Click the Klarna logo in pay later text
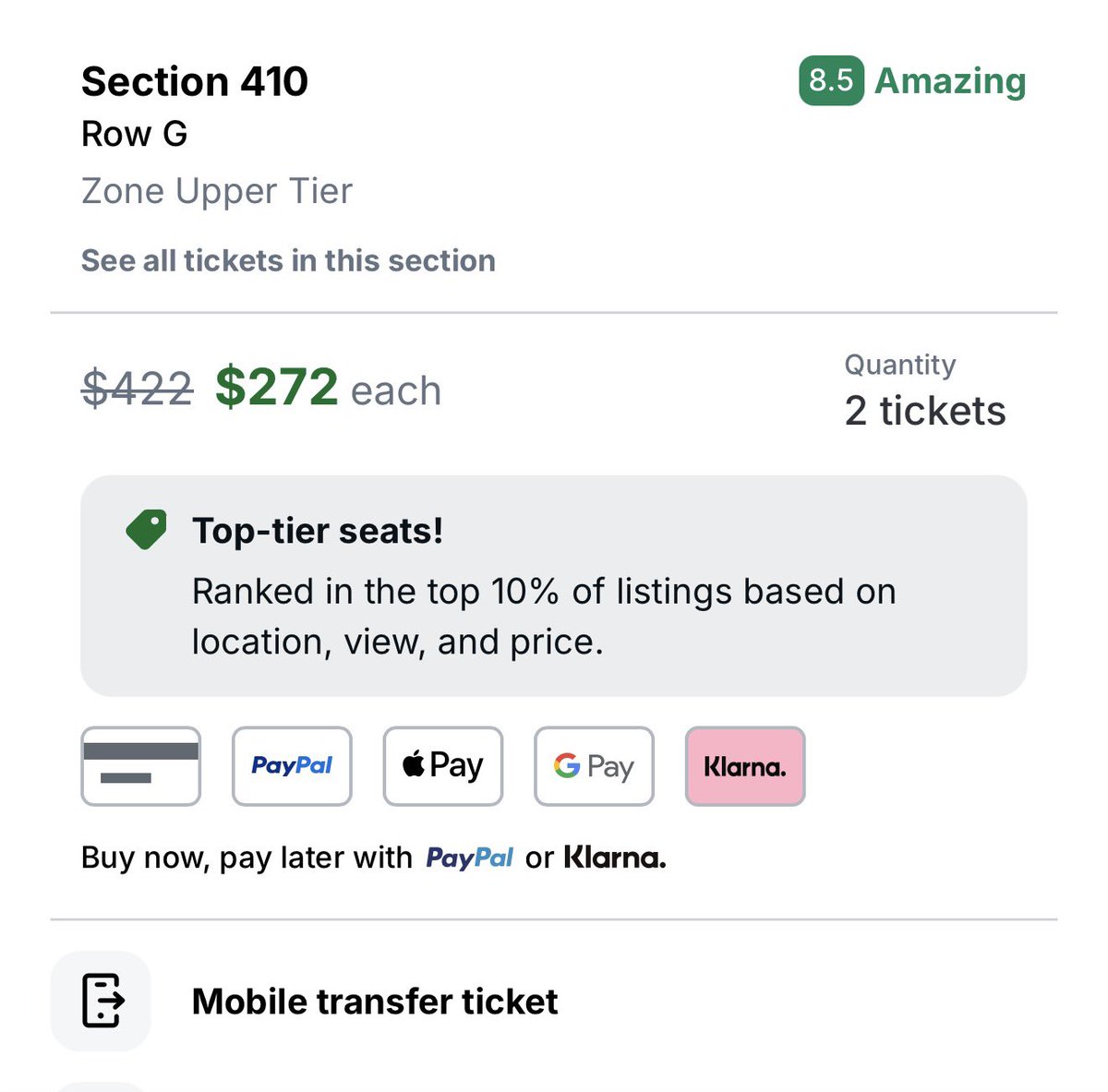Image resolution: width=1108 pixels, height=1092 pixels. coord(615,858)
